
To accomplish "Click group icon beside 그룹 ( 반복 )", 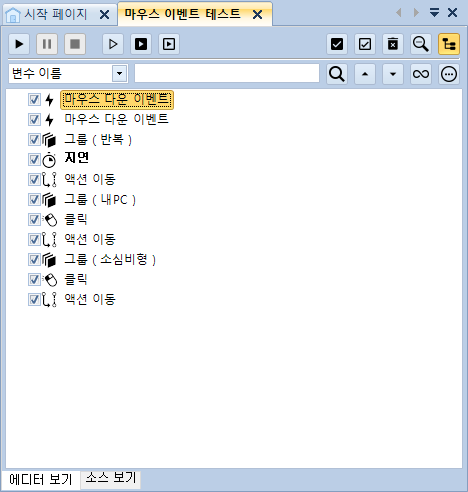I will click(x=49, y=140).
